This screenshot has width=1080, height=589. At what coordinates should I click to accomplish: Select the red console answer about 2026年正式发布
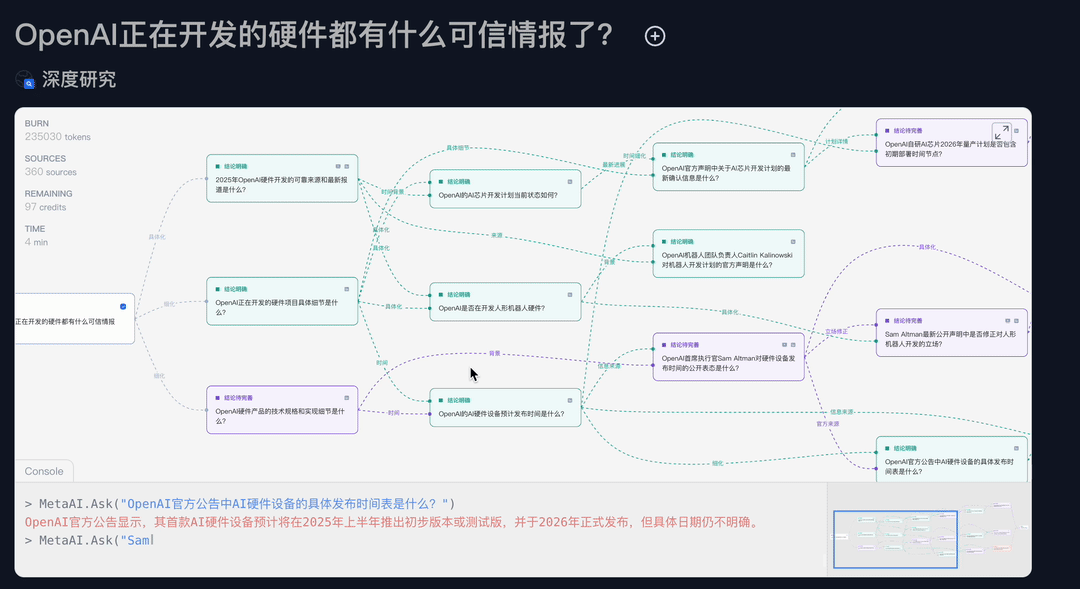point(393,522)
